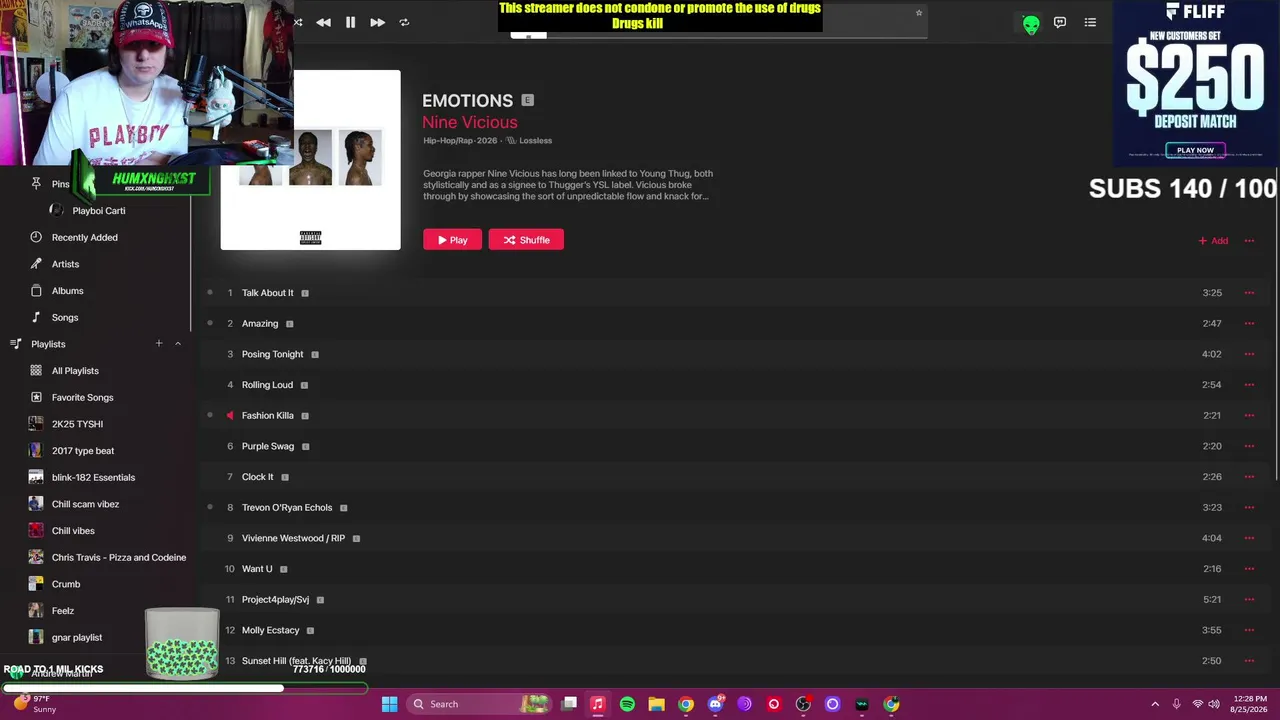The height and width of the screenshot is (720, 1280).
Task: Open the Windows Start menu
Action: (x=389, y=704)
